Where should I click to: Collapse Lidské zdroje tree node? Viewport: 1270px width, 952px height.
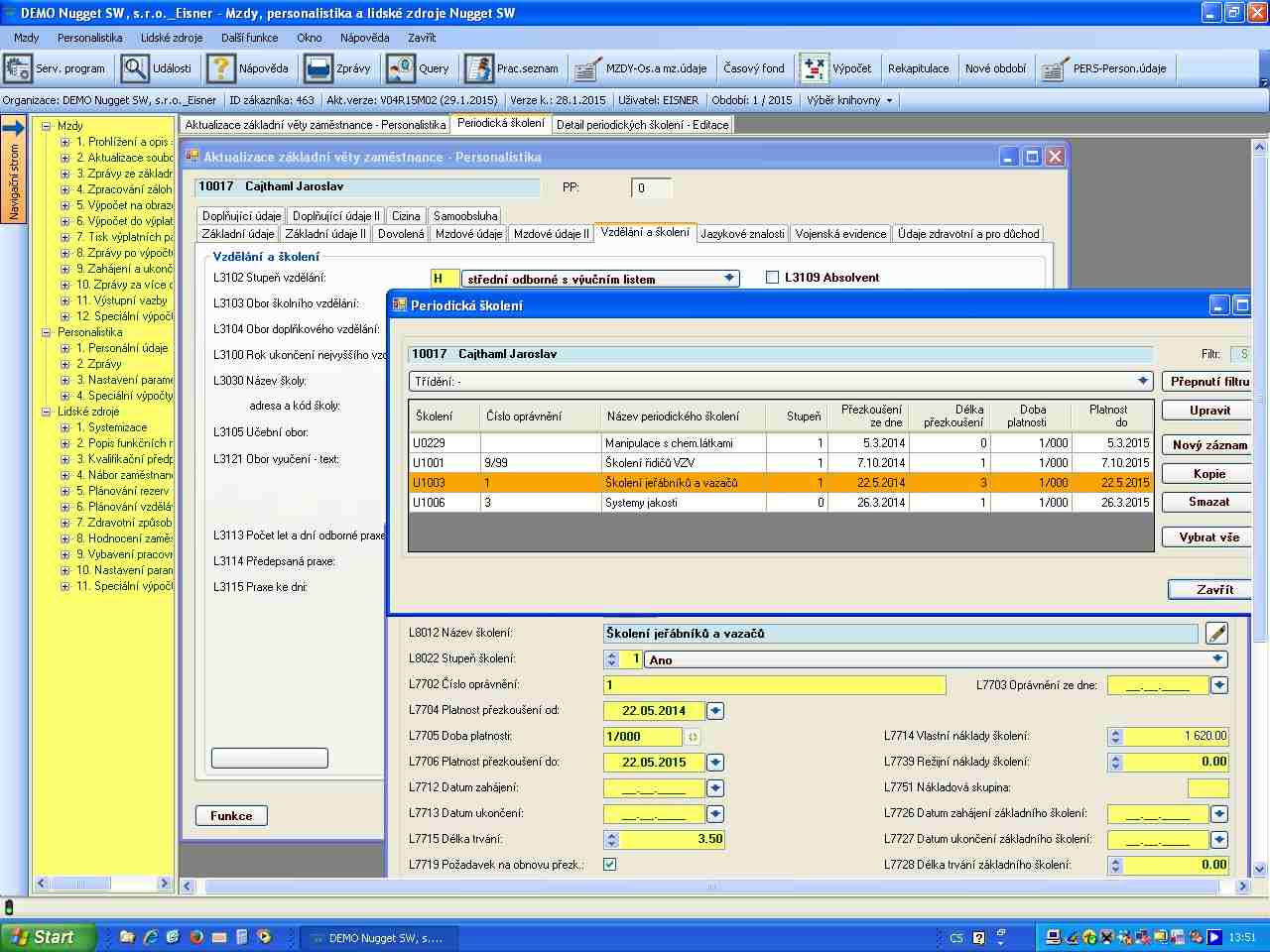point(46,412)
